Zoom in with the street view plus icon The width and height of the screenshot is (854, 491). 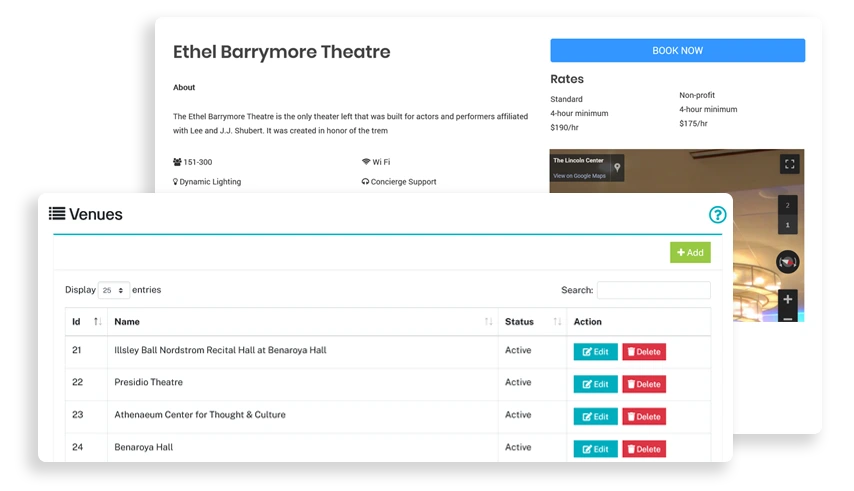coord(788,299)
